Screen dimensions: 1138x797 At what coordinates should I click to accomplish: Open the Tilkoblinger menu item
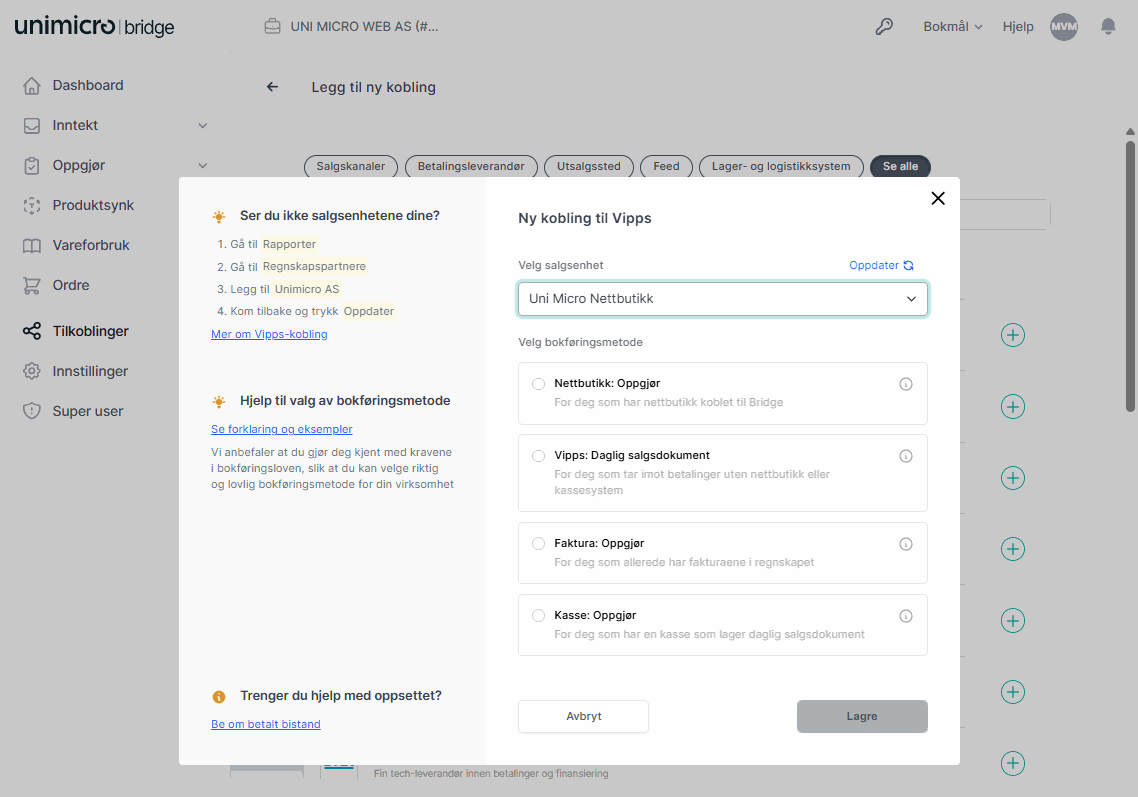[x=90, y=331]
